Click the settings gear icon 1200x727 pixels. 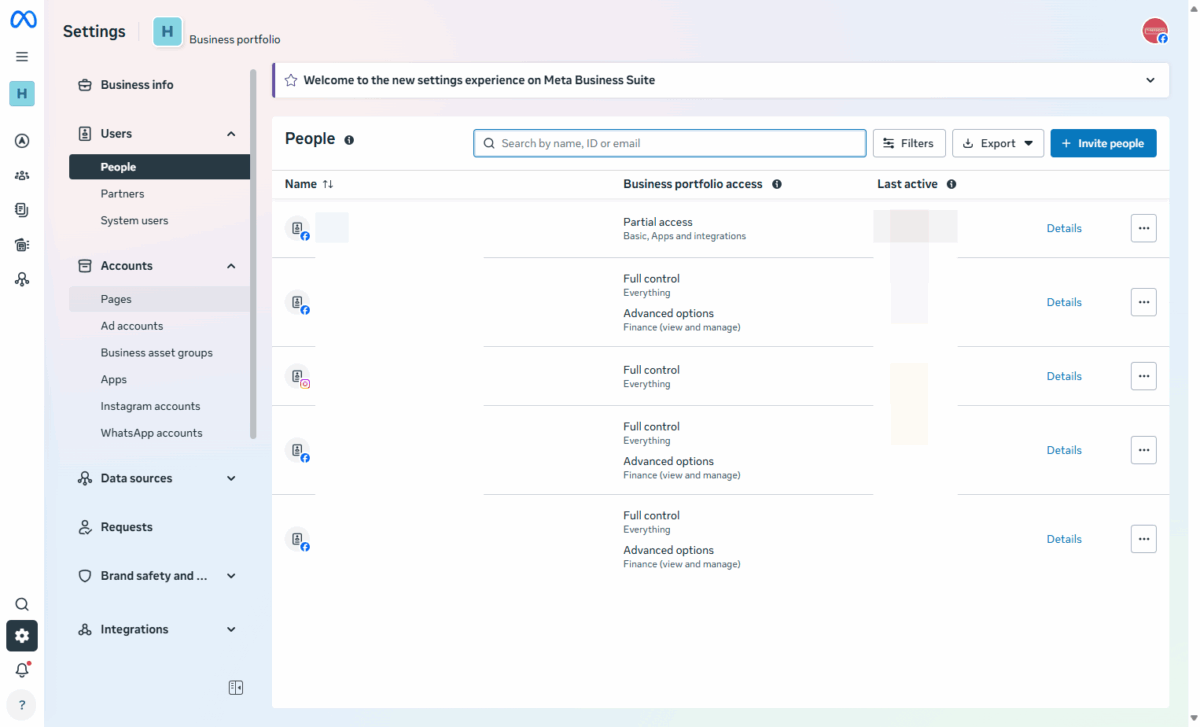pyautogui.click(x=22, y=636)
